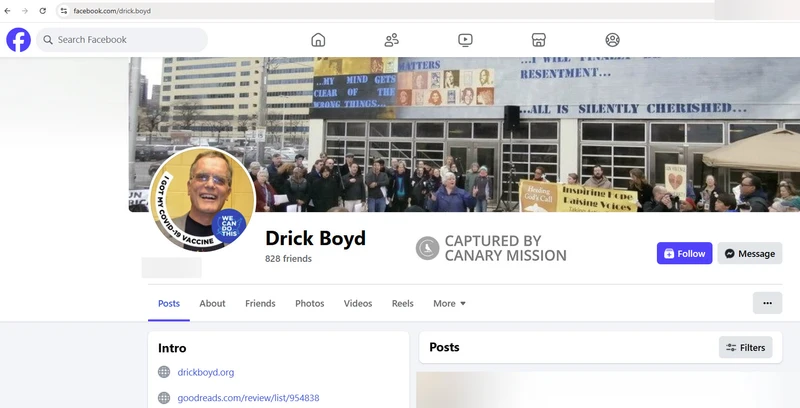Send a Message to Drick Boyd
The height and width of the screenshot is (408, 800).
point(749,253)
